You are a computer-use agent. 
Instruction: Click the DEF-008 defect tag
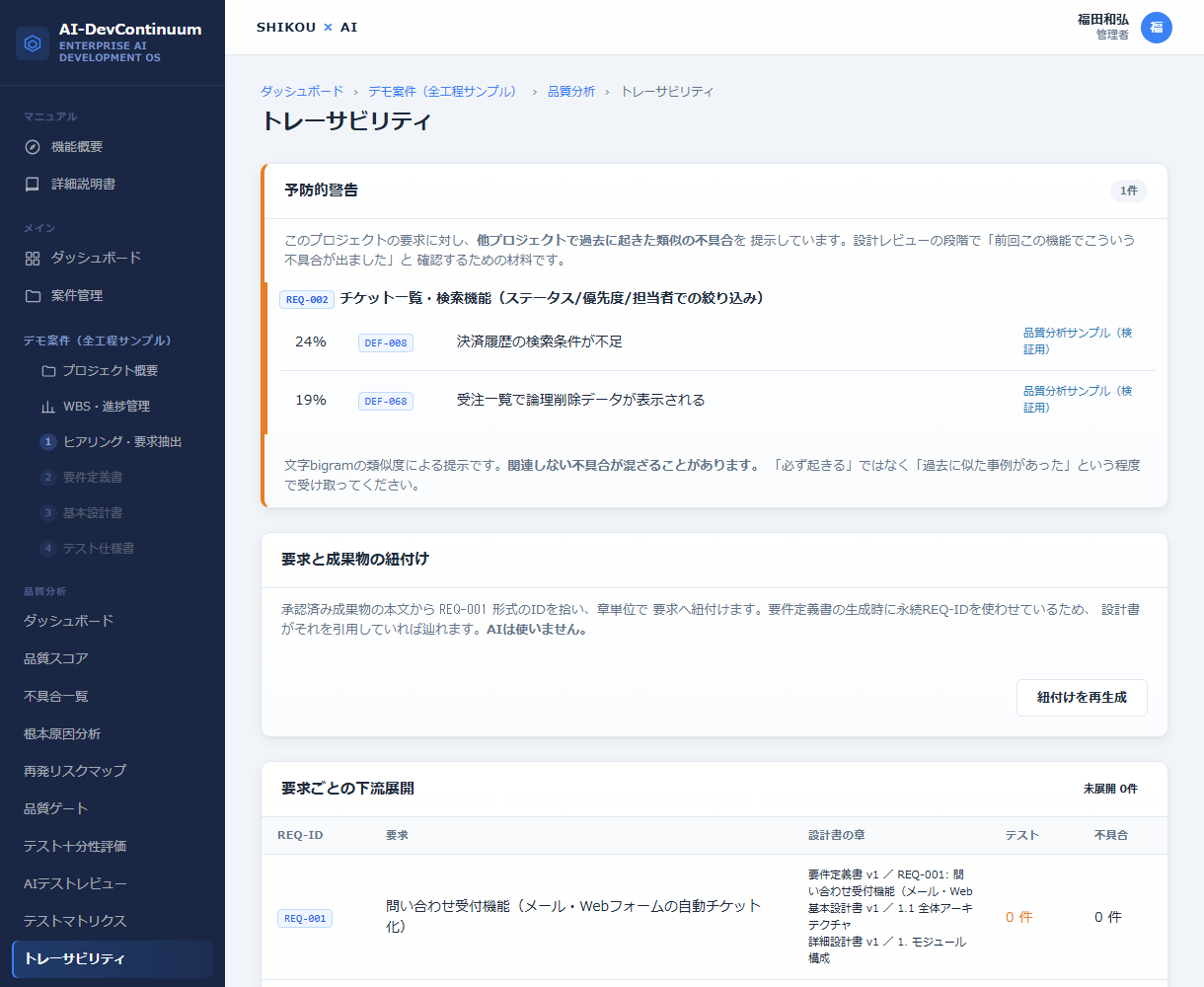[386, 342]
